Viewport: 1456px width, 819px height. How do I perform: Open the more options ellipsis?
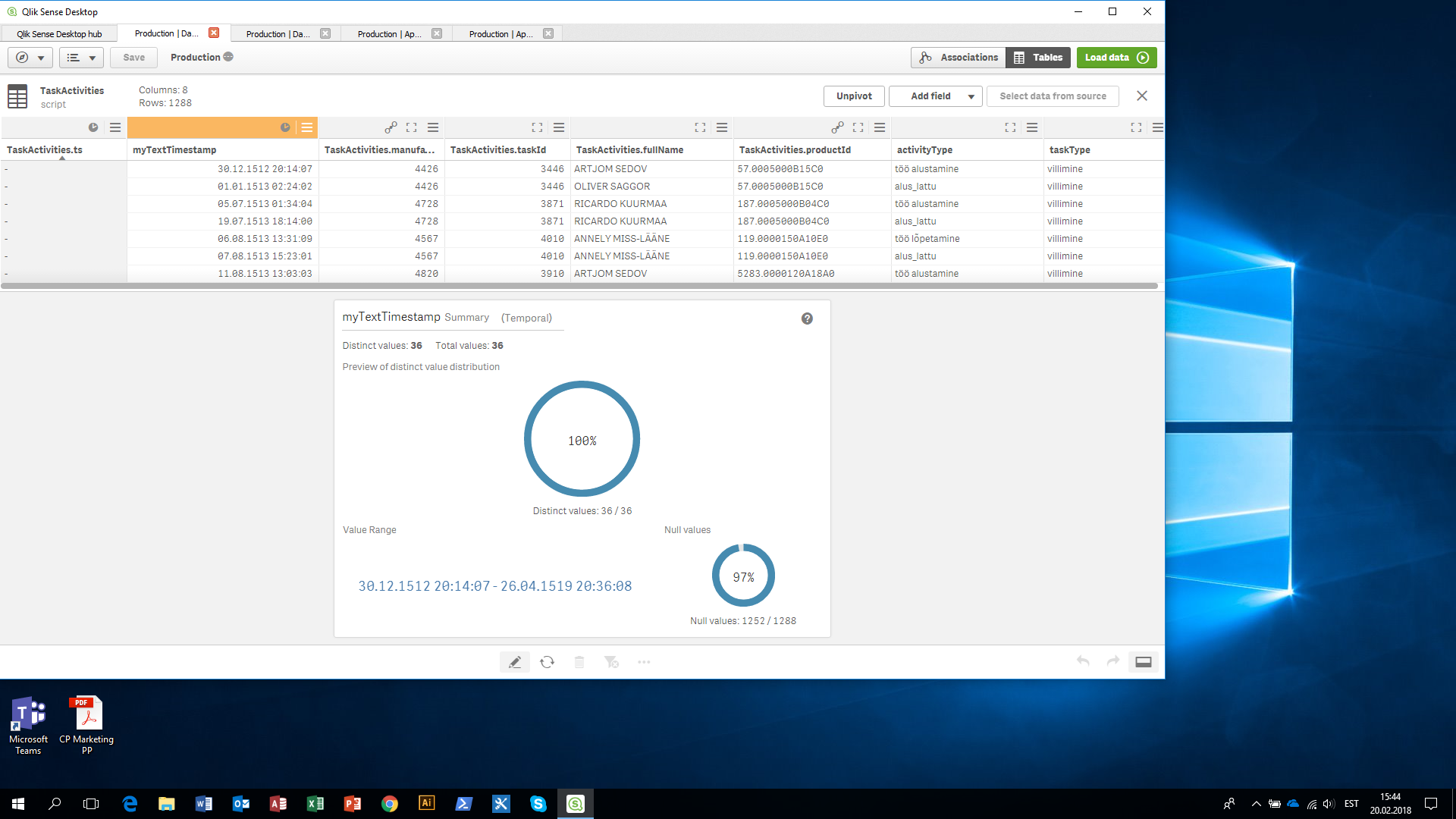(644, 662)
